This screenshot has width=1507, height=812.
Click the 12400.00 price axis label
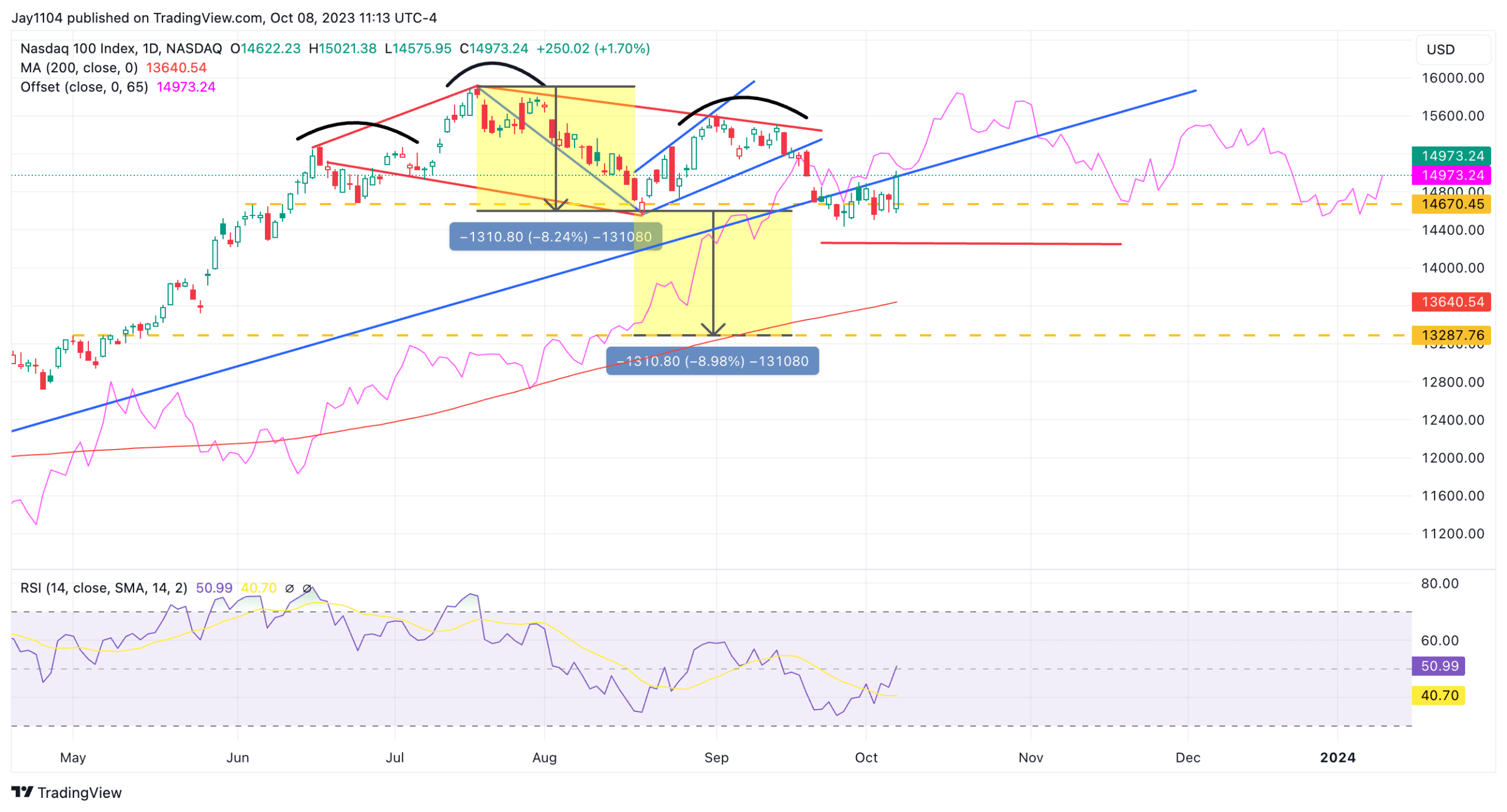(x=1452, y=420)
